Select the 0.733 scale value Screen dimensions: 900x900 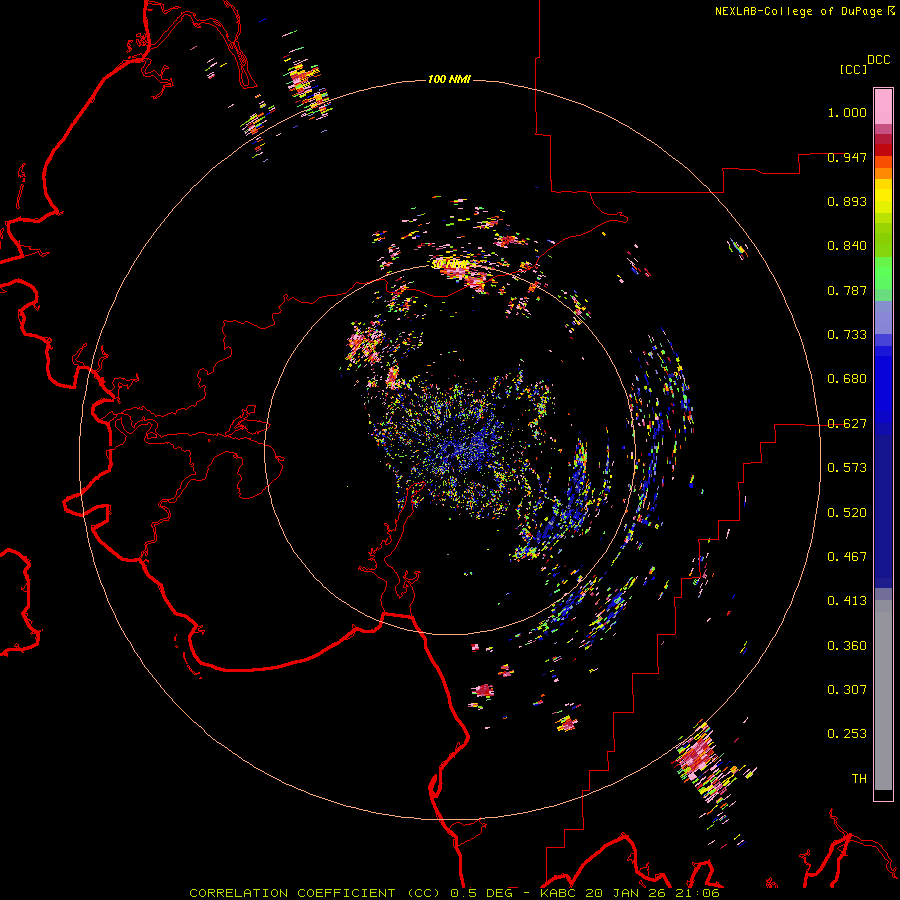(x=847, y=335)
